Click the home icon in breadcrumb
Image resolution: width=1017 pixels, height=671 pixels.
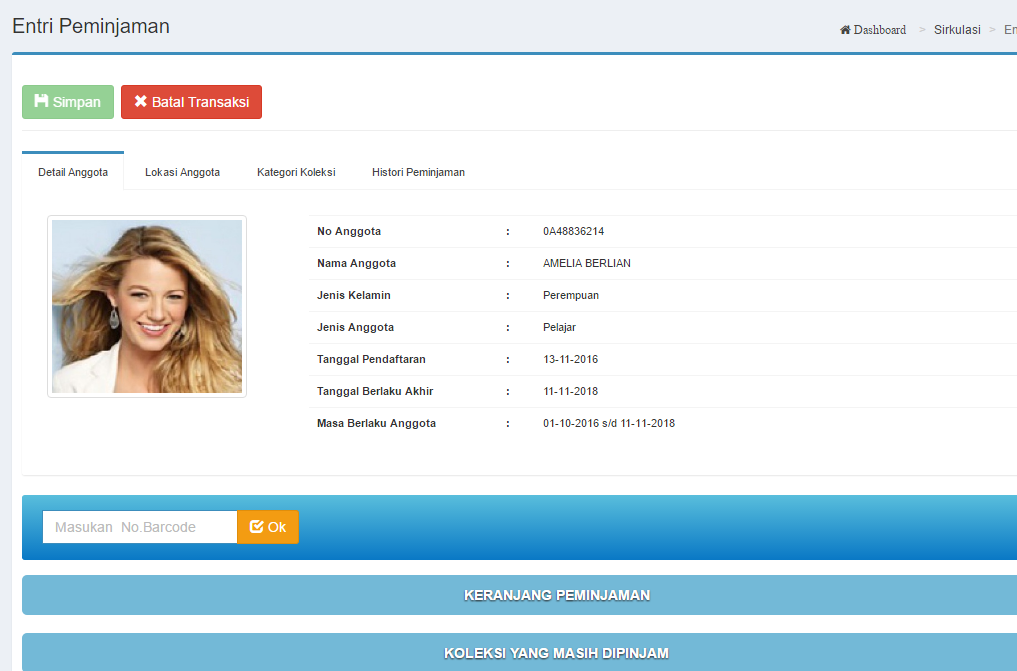click(x=845, y=30)
